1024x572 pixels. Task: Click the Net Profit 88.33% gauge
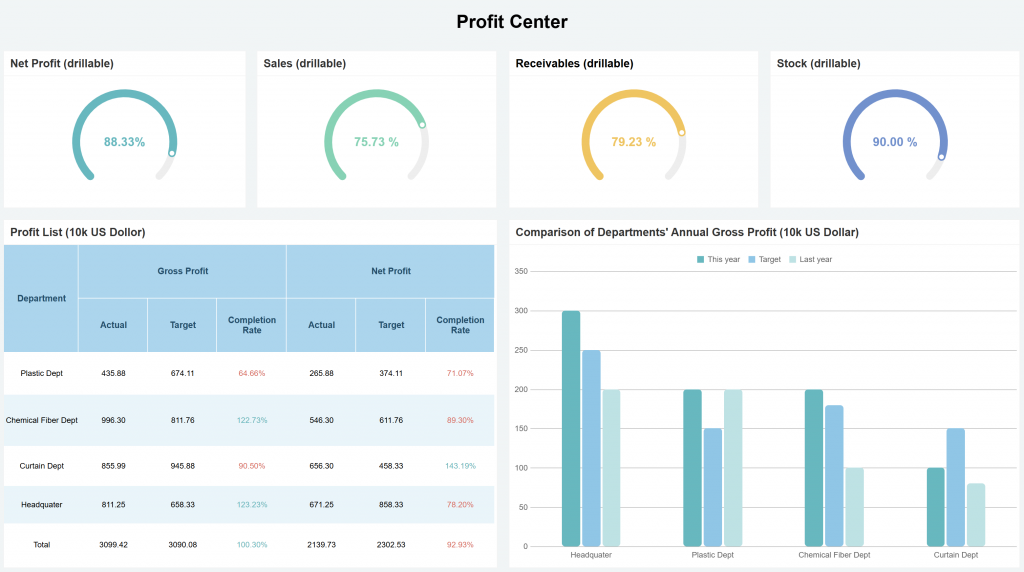(x=124, y=142)
